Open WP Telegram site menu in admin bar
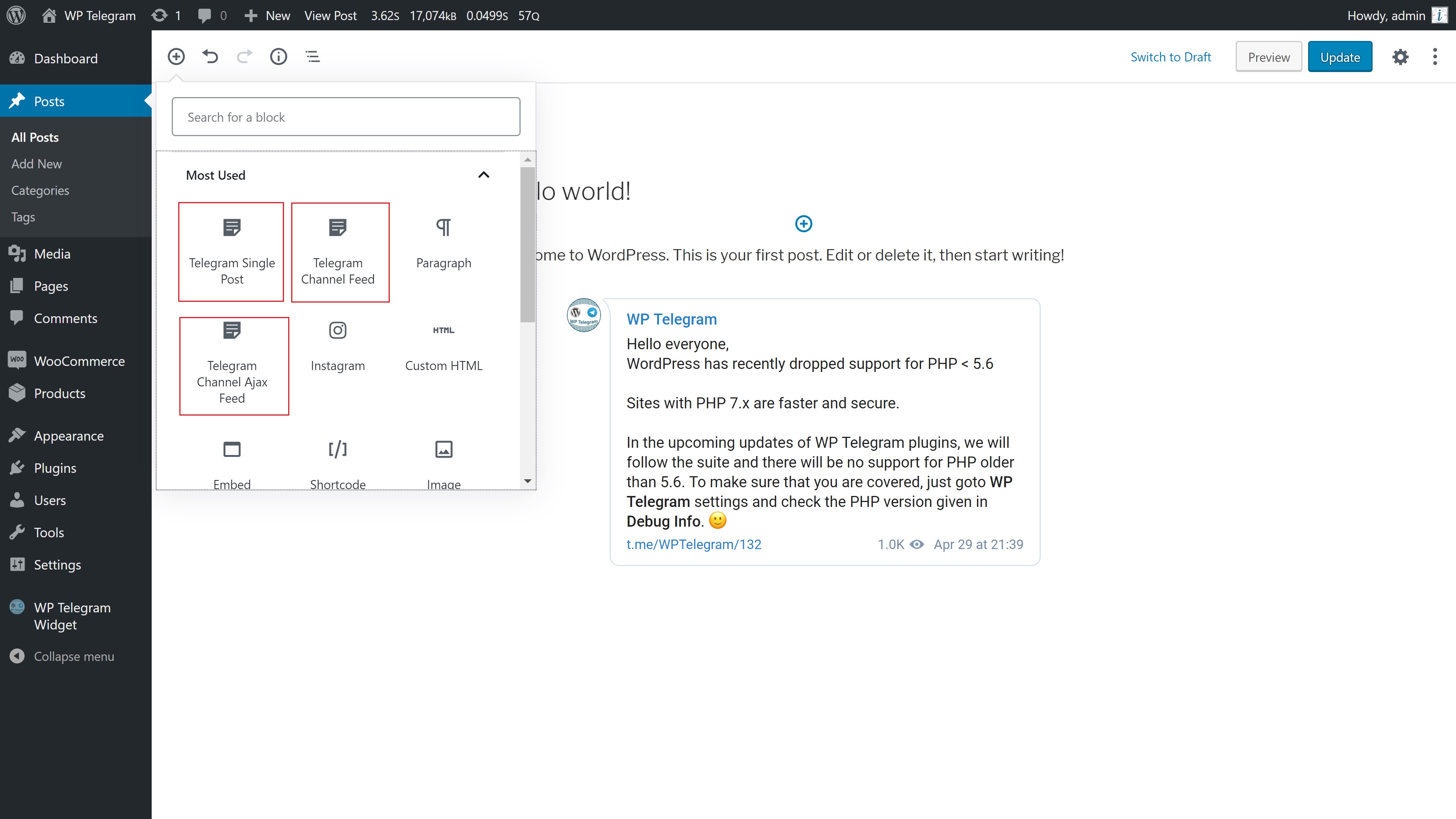Image resolution: width=1456 pixels, height=819 pixels. 89,15
